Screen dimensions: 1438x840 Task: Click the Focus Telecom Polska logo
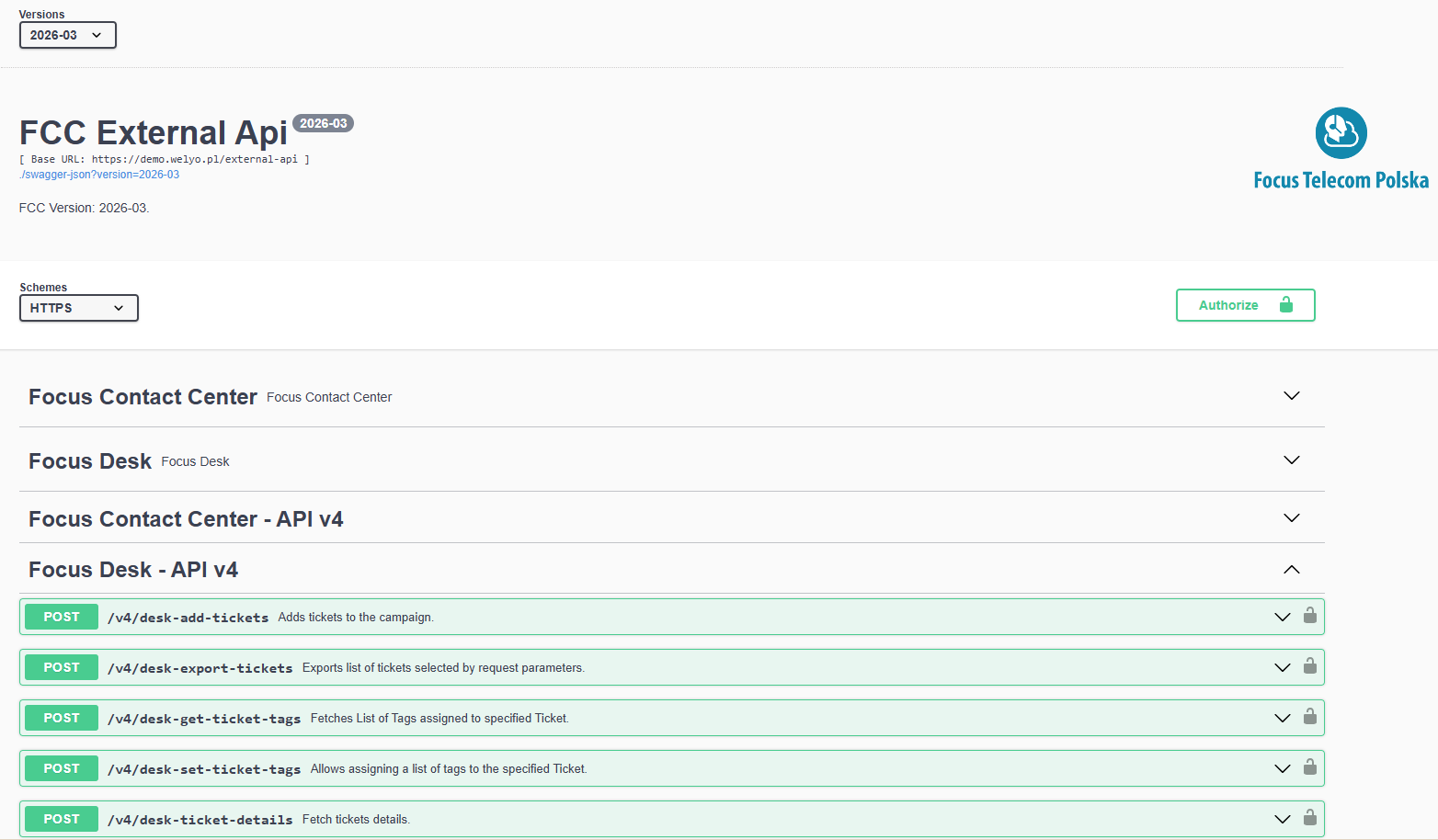[1341, 149]
